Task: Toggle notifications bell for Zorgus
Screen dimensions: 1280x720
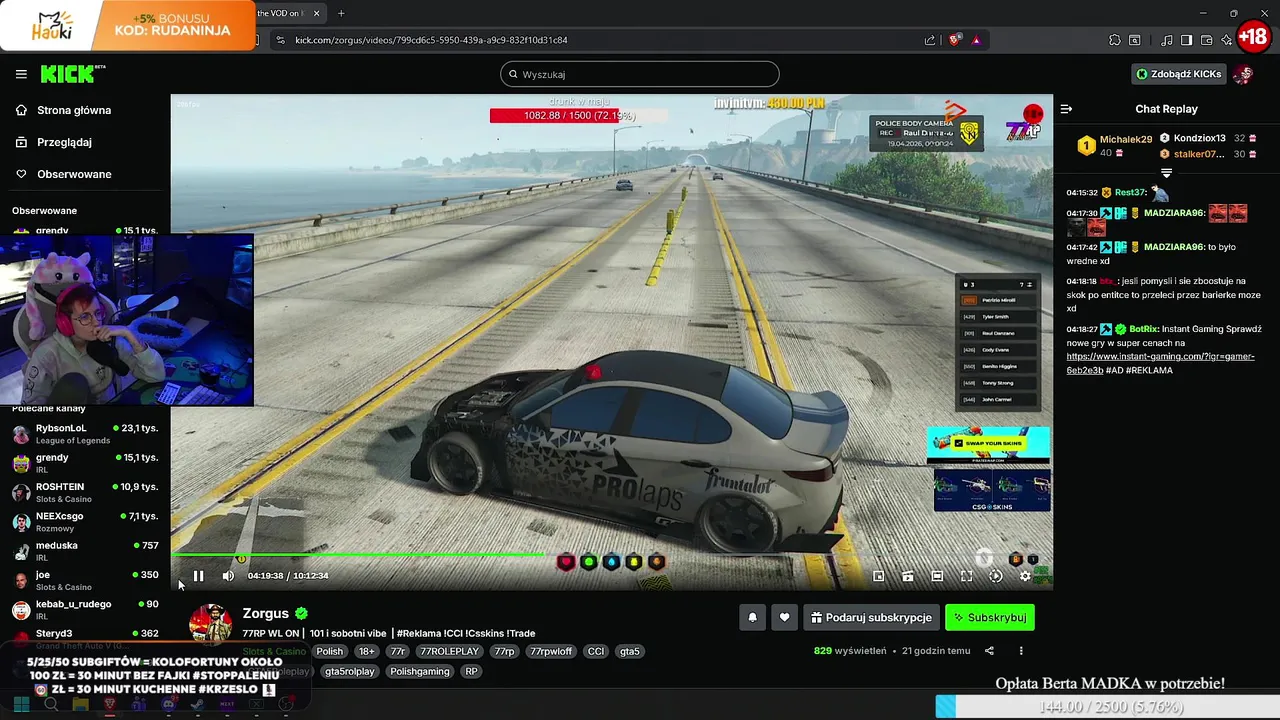Action: [x=753, y=618]
